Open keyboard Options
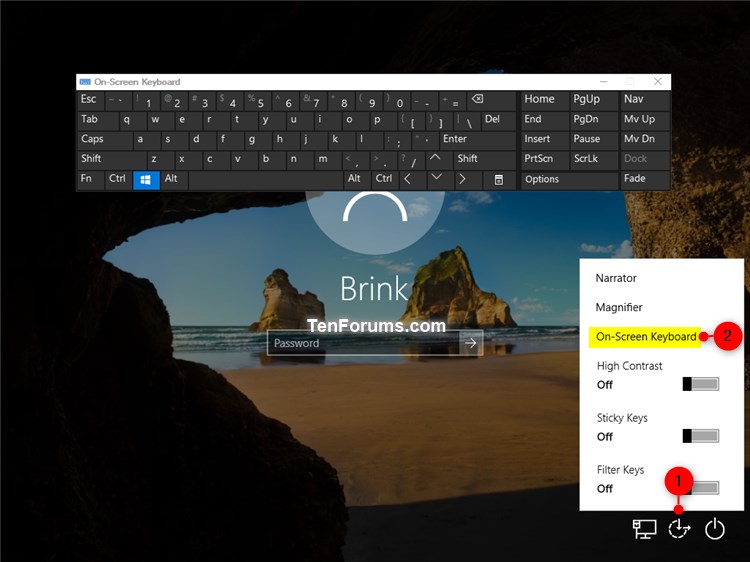The width and height of the screenshot is (750, 562). 569,180
